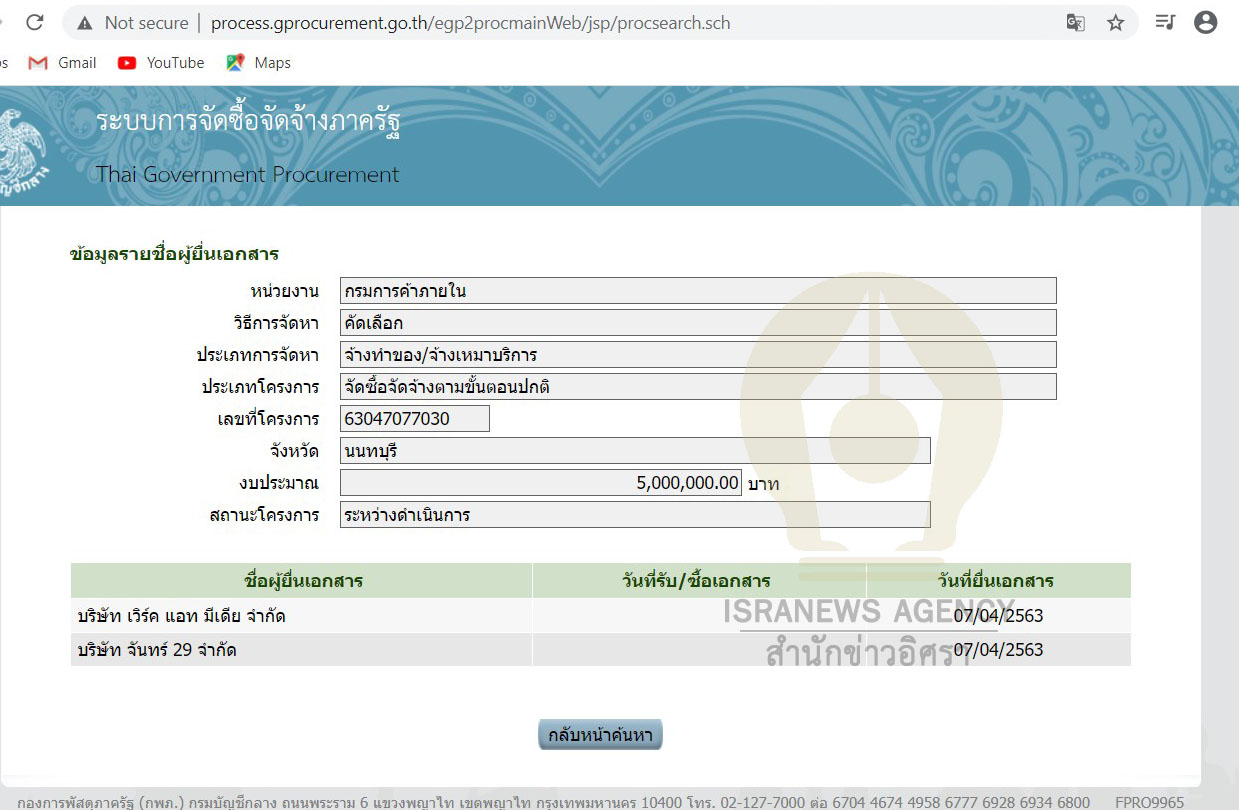The height and width of the screenshot is (810, 1239).
Task: Click the Google Translate icon in address bar
Action: (1075, 23)
